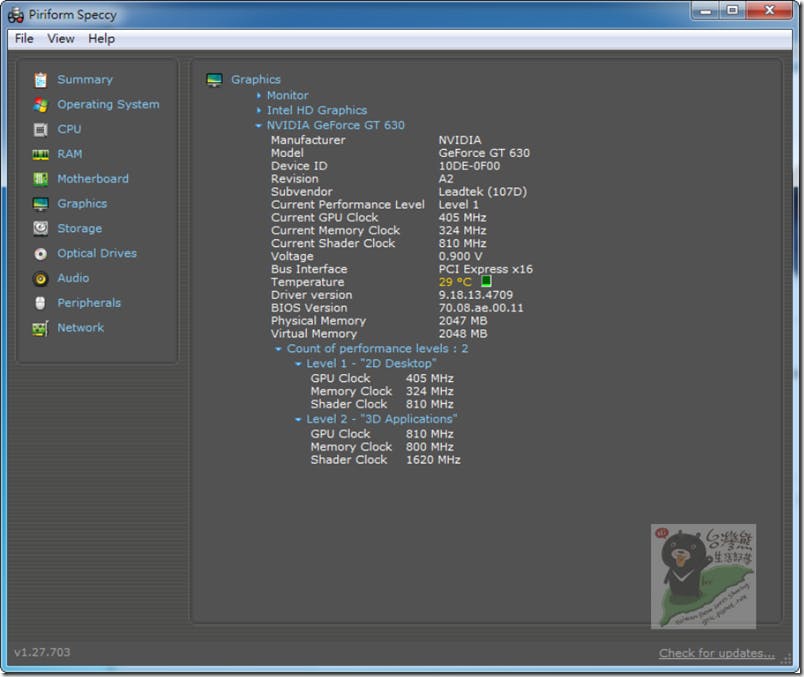Open the Peripherals section

point(89,303)
